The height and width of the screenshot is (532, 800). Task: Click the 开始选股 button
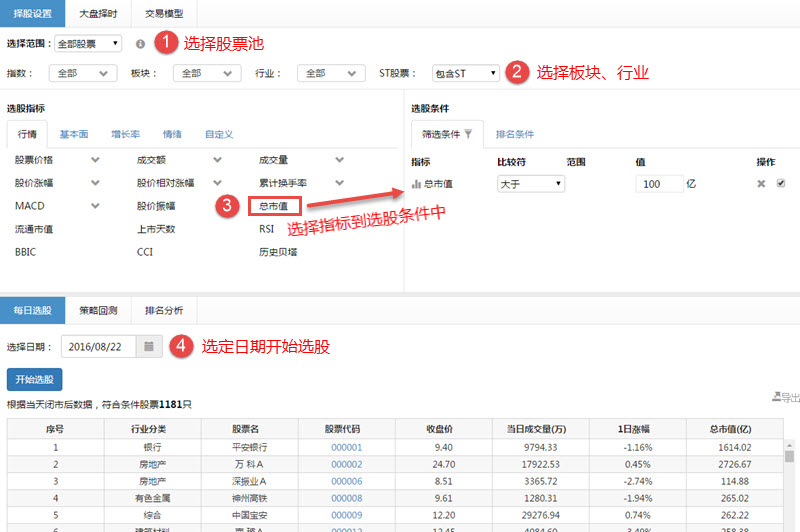tap(34, 380)
